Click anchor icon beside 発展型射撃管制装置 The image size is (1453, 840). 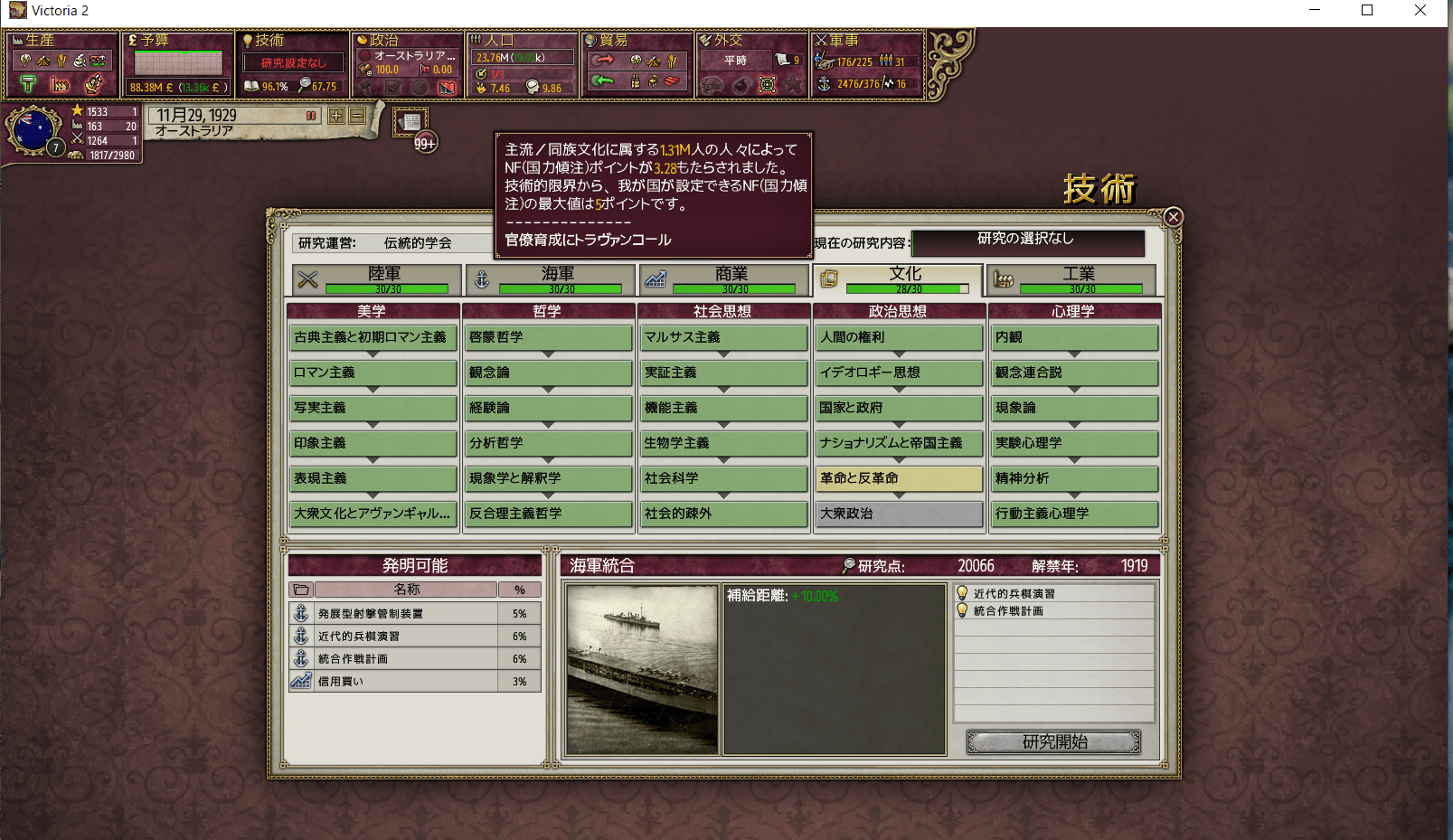pyautogui.click(x=301, y=613)
